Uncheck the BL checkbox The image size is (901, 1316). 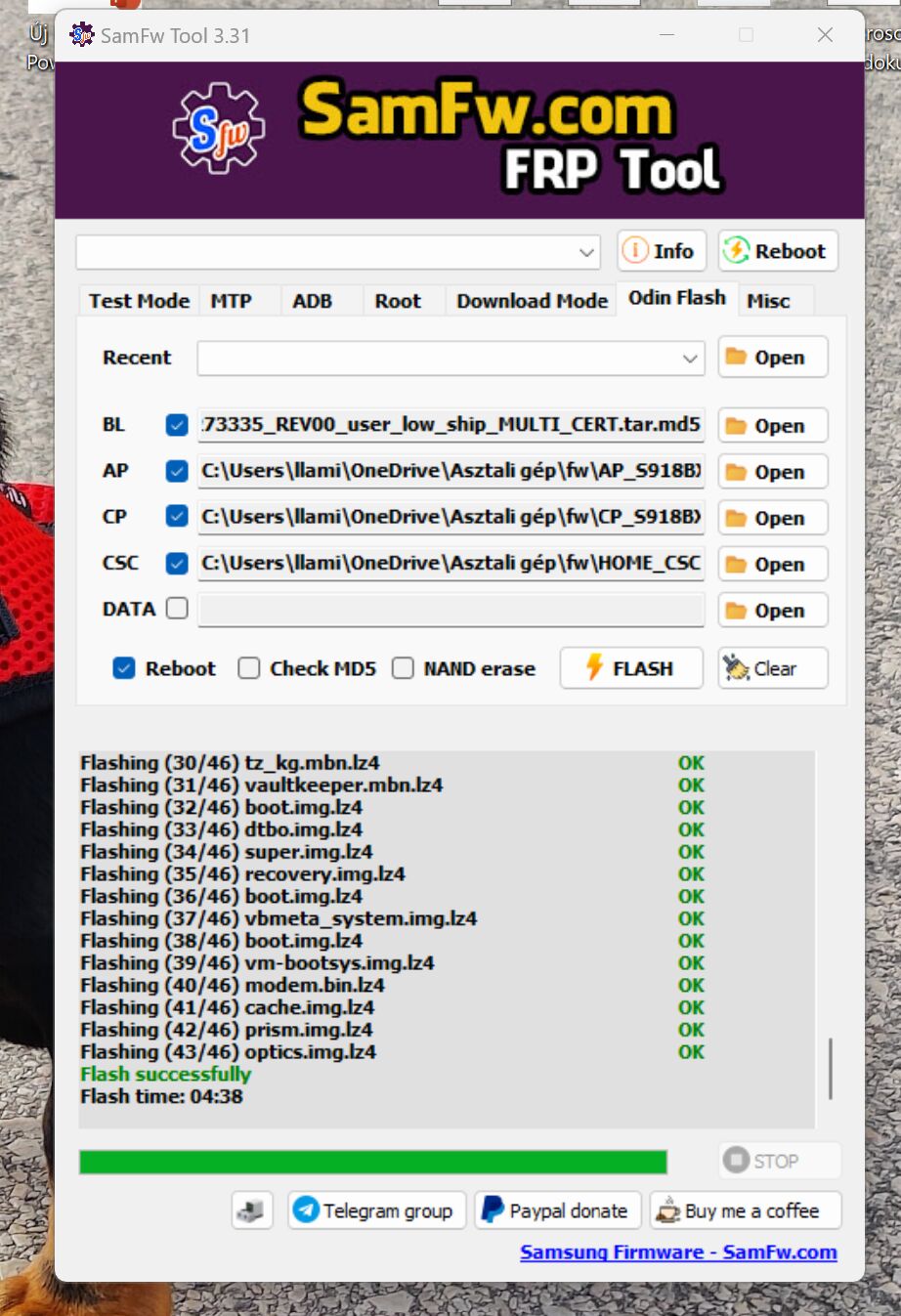[177, 425]
